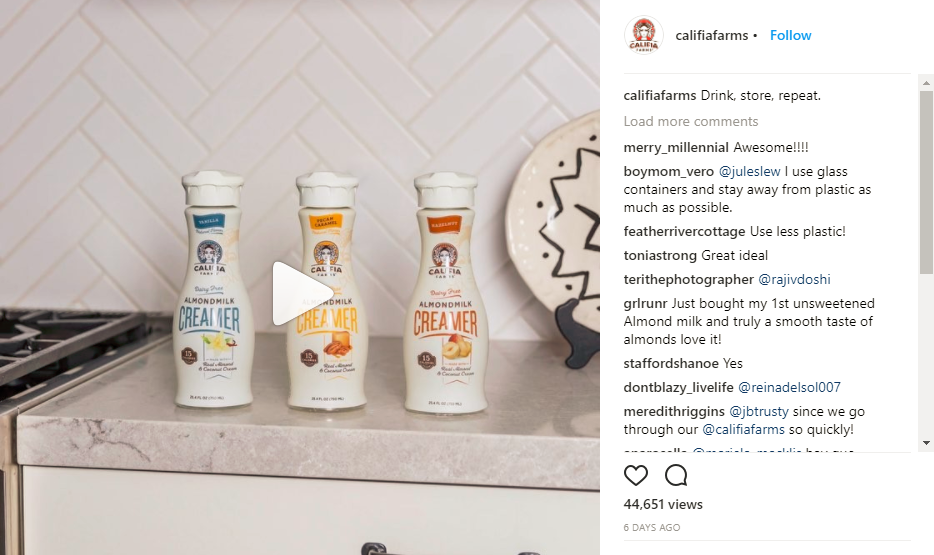Follow the califiafarms account
Image resolution: width=934 pixels, height=555 pixels.
(790, 35)
